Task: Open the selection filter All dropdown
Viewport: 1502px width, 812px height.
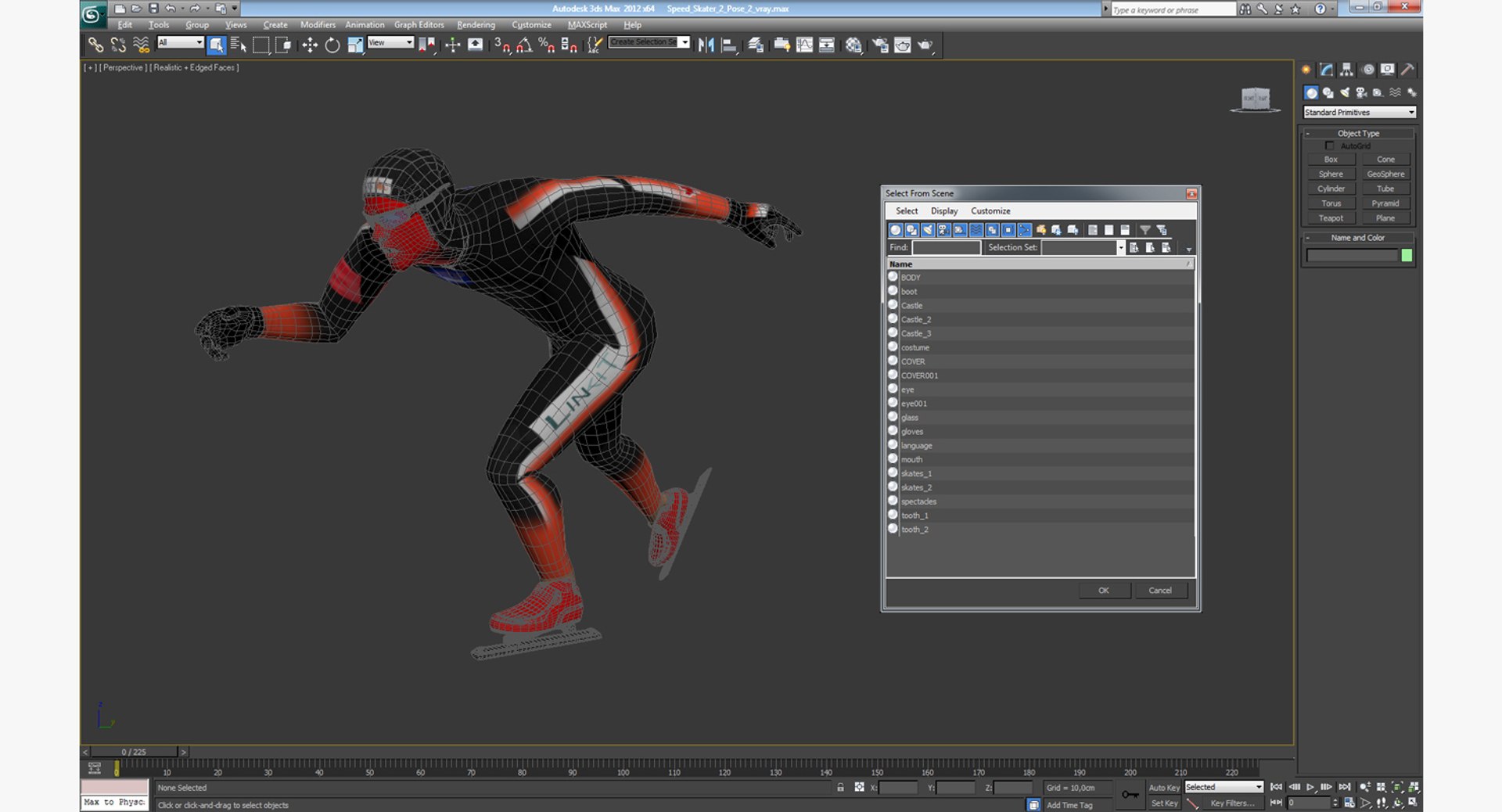Action: 181,42
